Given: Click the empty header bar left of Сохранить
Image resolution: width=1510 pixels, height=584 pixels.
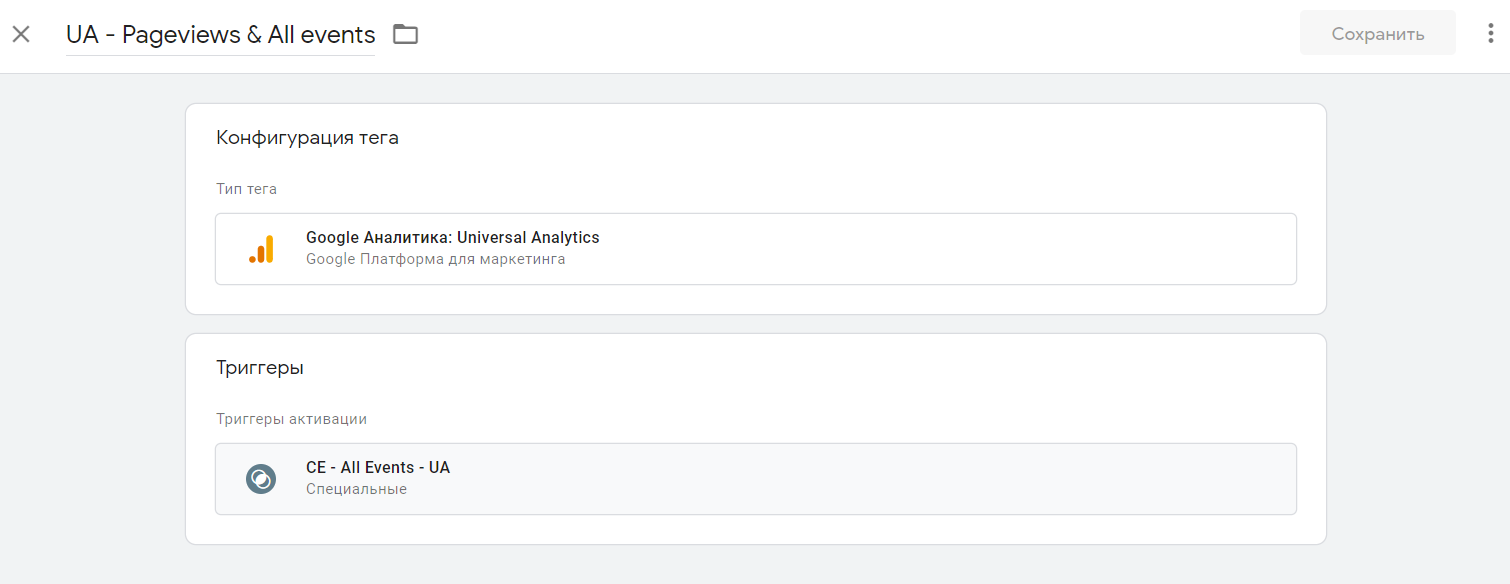Looking at the screenshot, I should point(850,35).
